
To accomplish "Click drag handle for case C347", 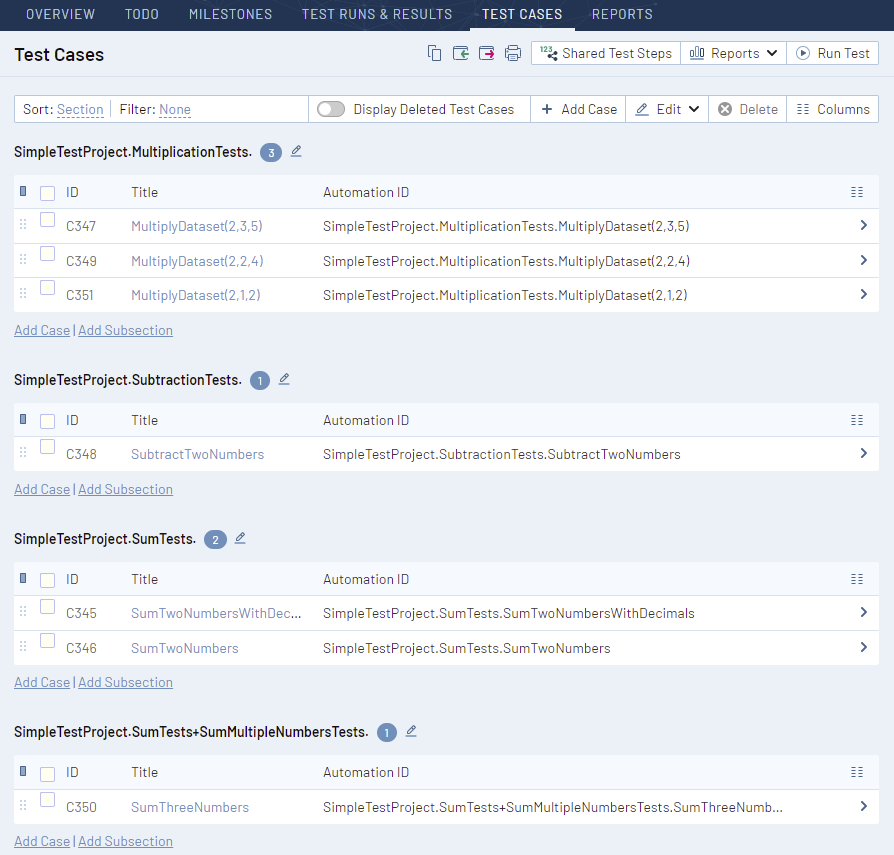I will pos(23,225).
